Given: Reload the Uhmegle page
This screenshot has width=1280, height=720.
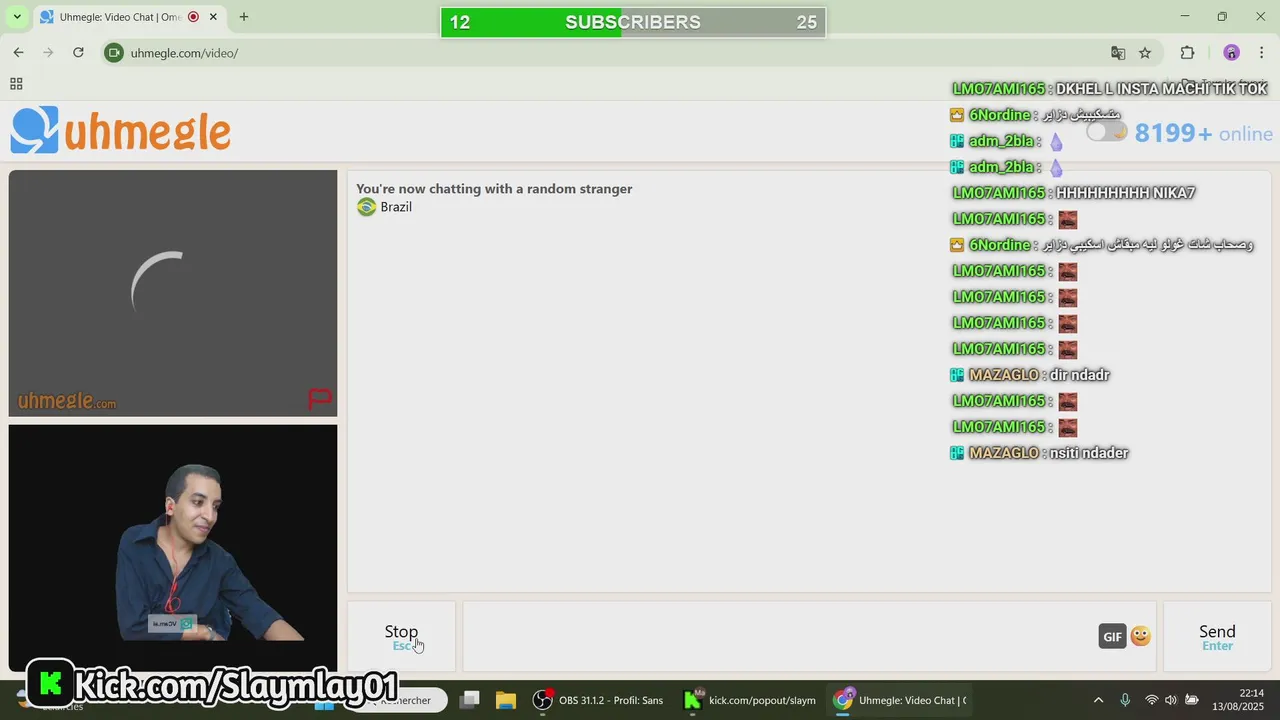Looking at the screenshot, I should point(78,53).
